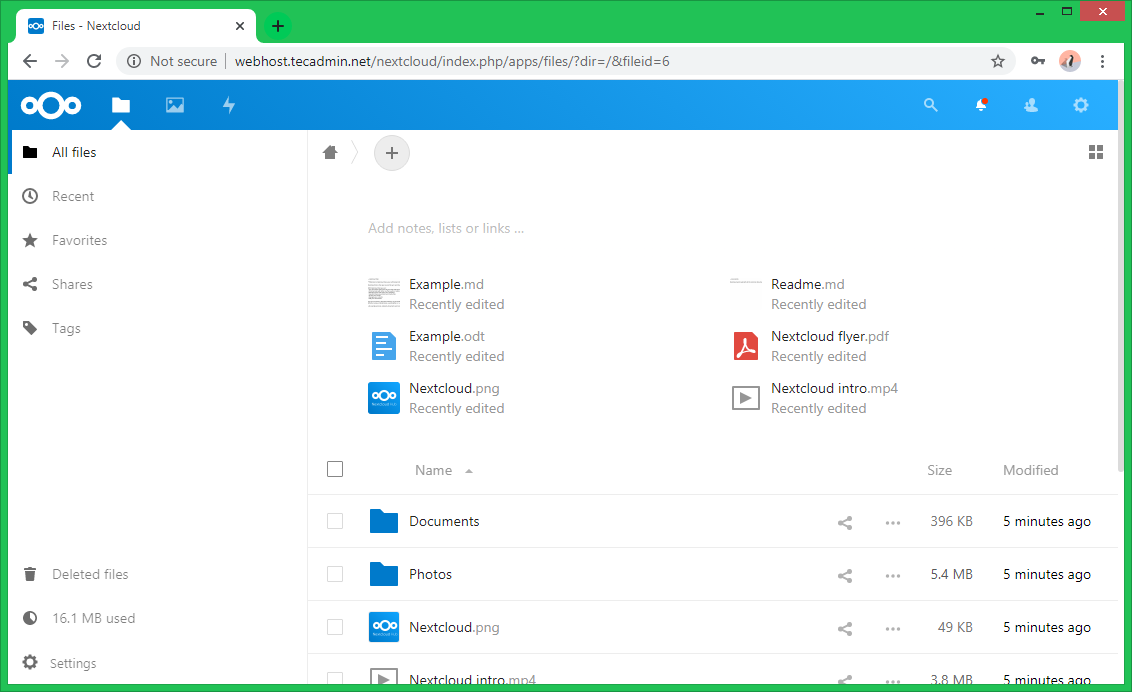Click the Nextcloud flyer.pdf PDF icon
This screenshot has width=1132, height=692.
[746, 346]
